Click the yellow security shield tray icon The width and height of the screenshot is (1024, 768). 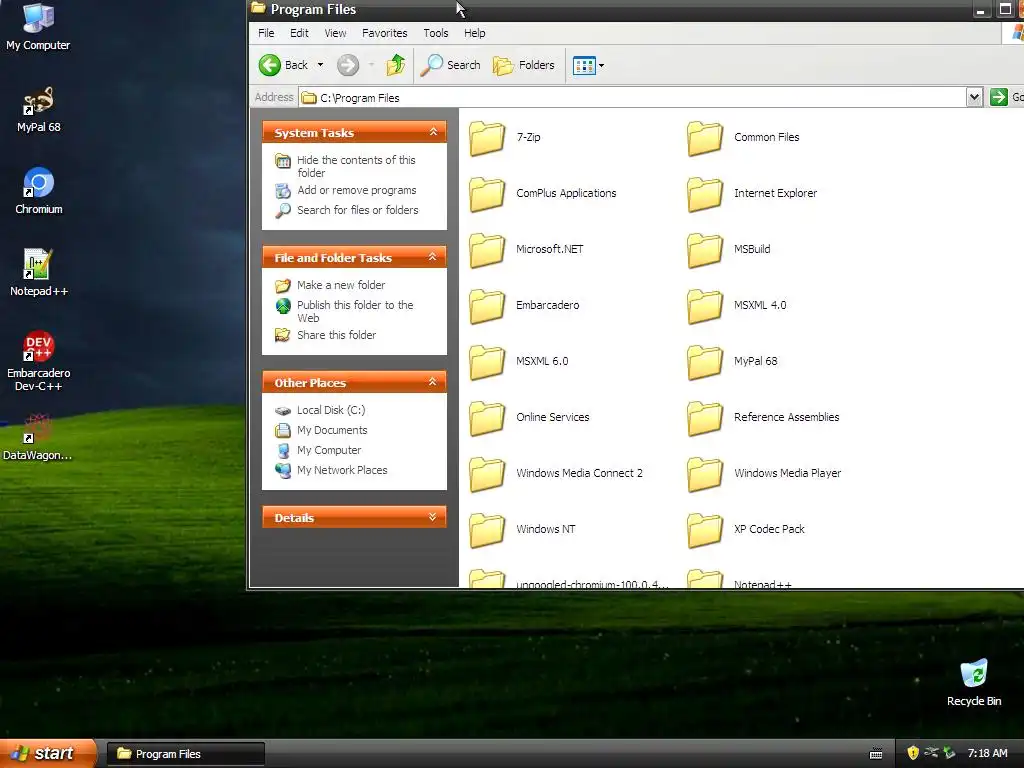913,753
